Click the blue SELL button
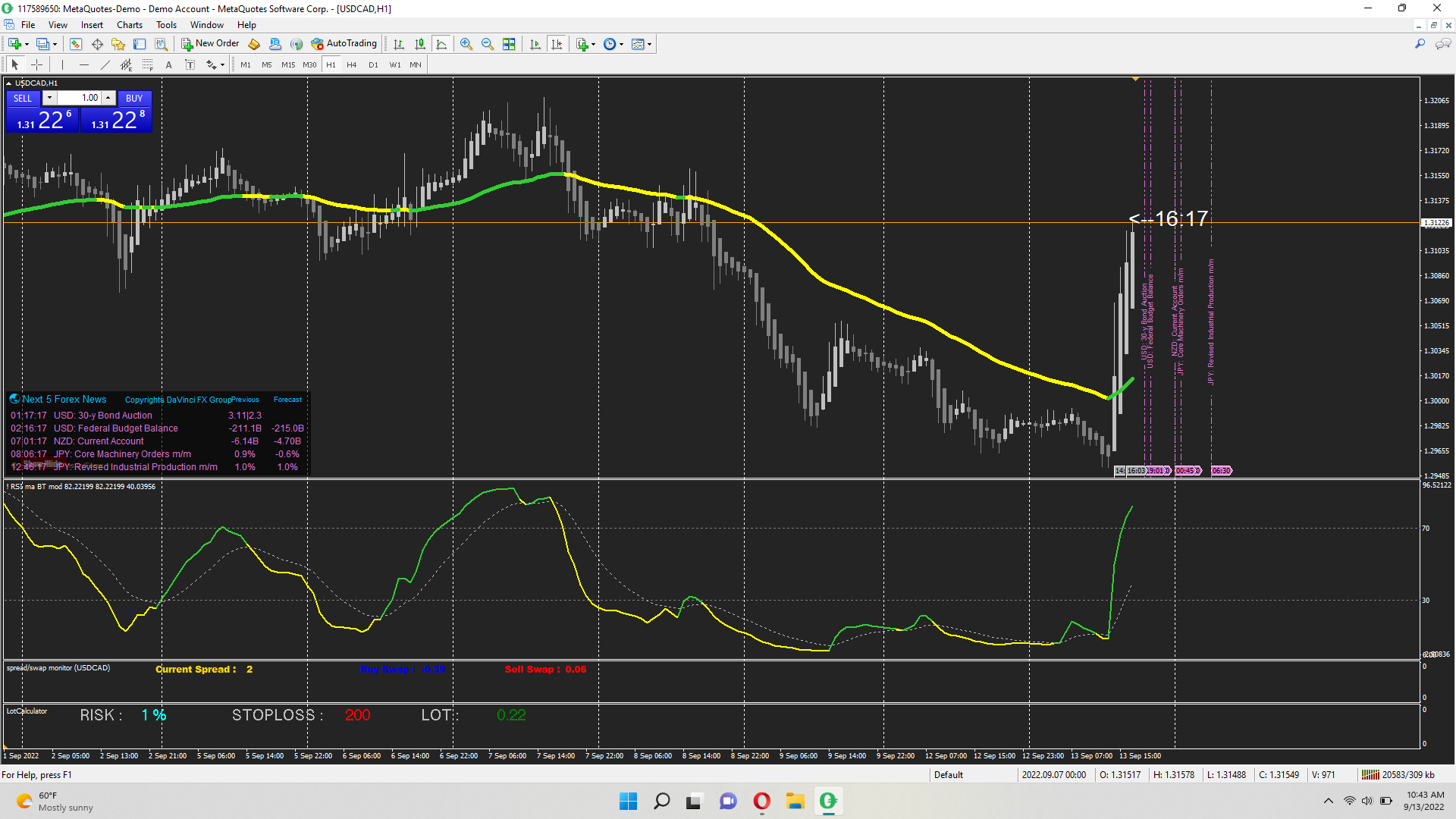 coord(23,99)
